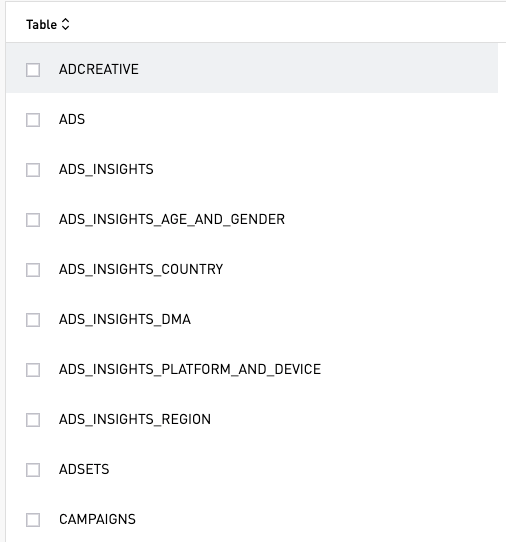Click the ADS table name text
This screenshot has width=506, height=542.
[x=72, y=119]
